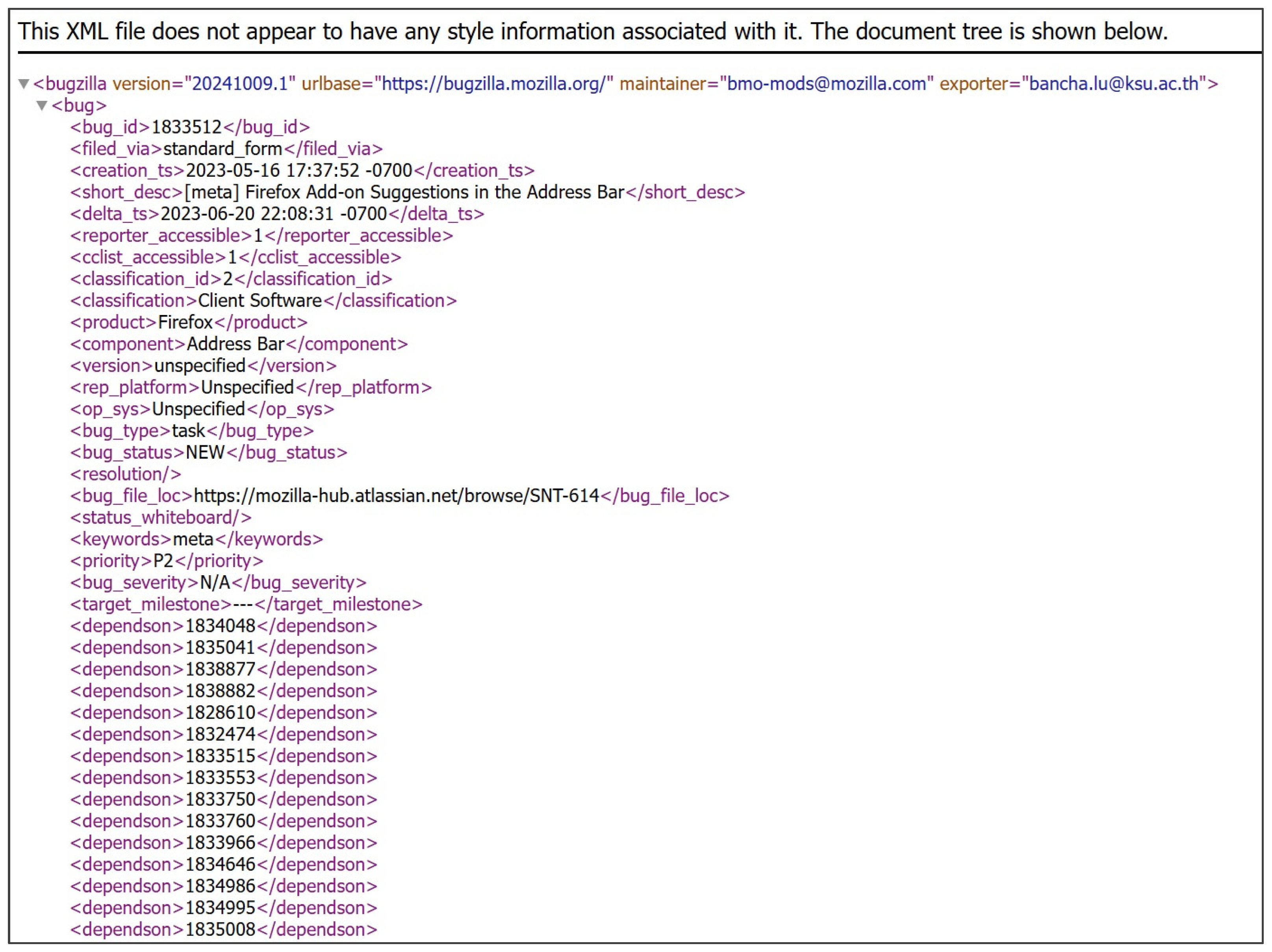Screen dimensions: 1272x952
Task: Click dependson value 1833553
Action: [220, 778]
